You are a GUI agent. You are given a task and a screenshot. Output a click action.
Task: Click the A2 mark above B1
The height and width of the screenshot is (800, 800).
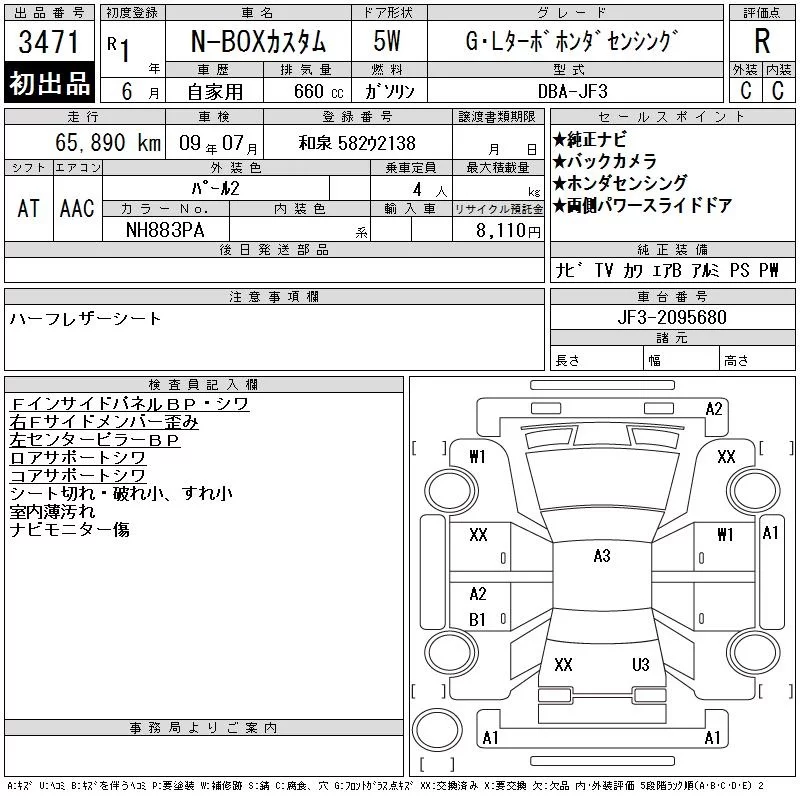pyautogui.click(x=478, y=594)
